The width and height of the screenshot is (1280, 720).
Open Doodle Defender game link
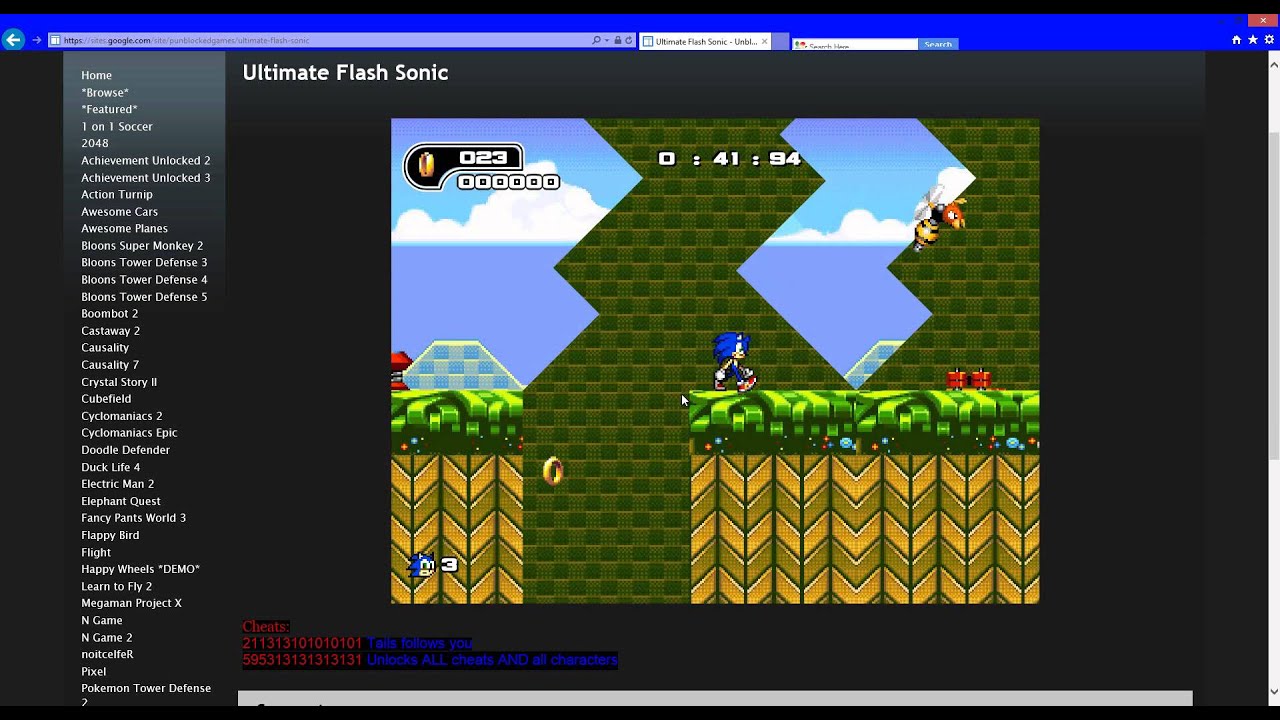click(x=125, y=449)
